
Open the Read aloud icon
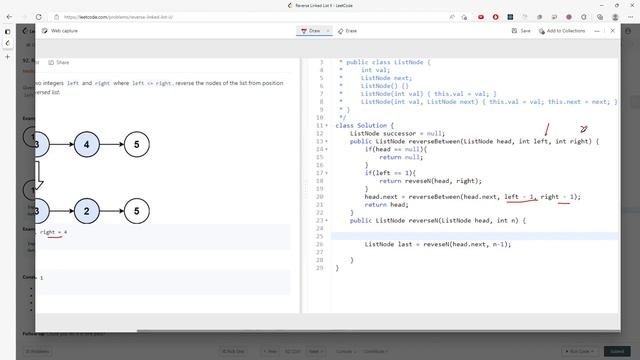pyautogui.click(x=452, y=17)
